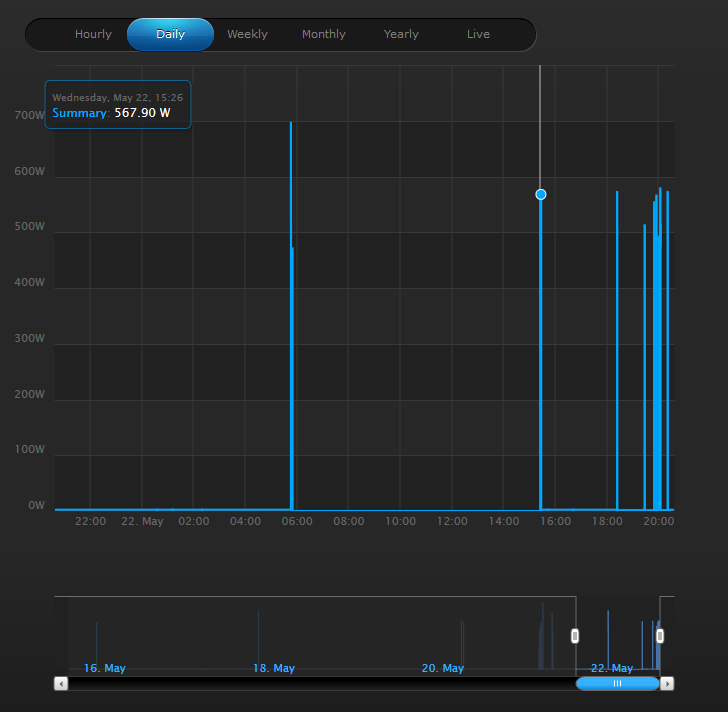Click the 20. May label in navigator
Viewport: 728px width, 712px height.
click(442, 668)
